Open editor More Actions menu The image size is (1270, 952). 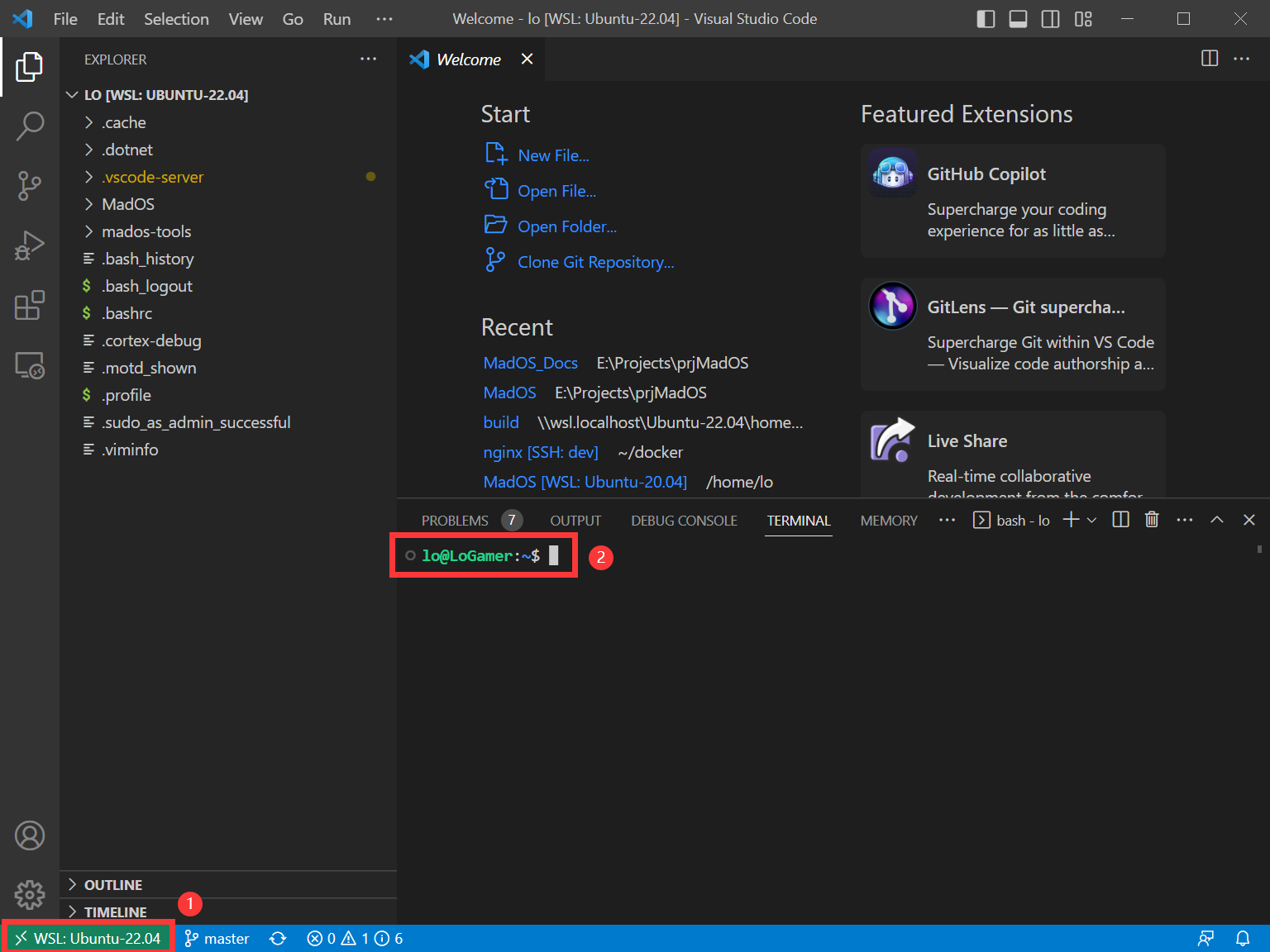pyautogui.click(x=1241, y=59)
